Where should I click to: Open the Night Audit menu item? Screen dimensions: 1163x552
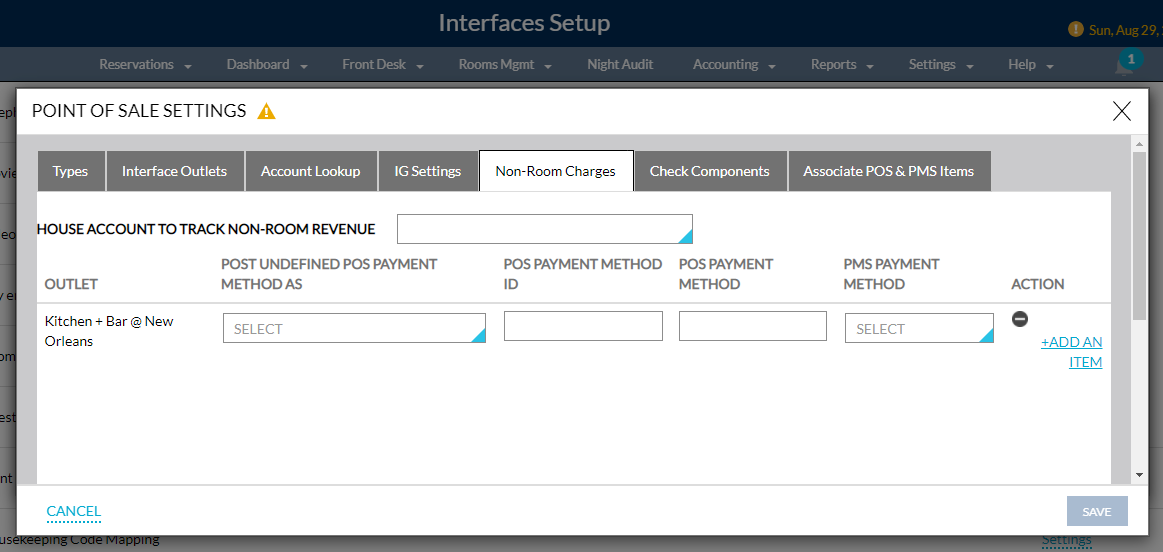coord(620,65)
